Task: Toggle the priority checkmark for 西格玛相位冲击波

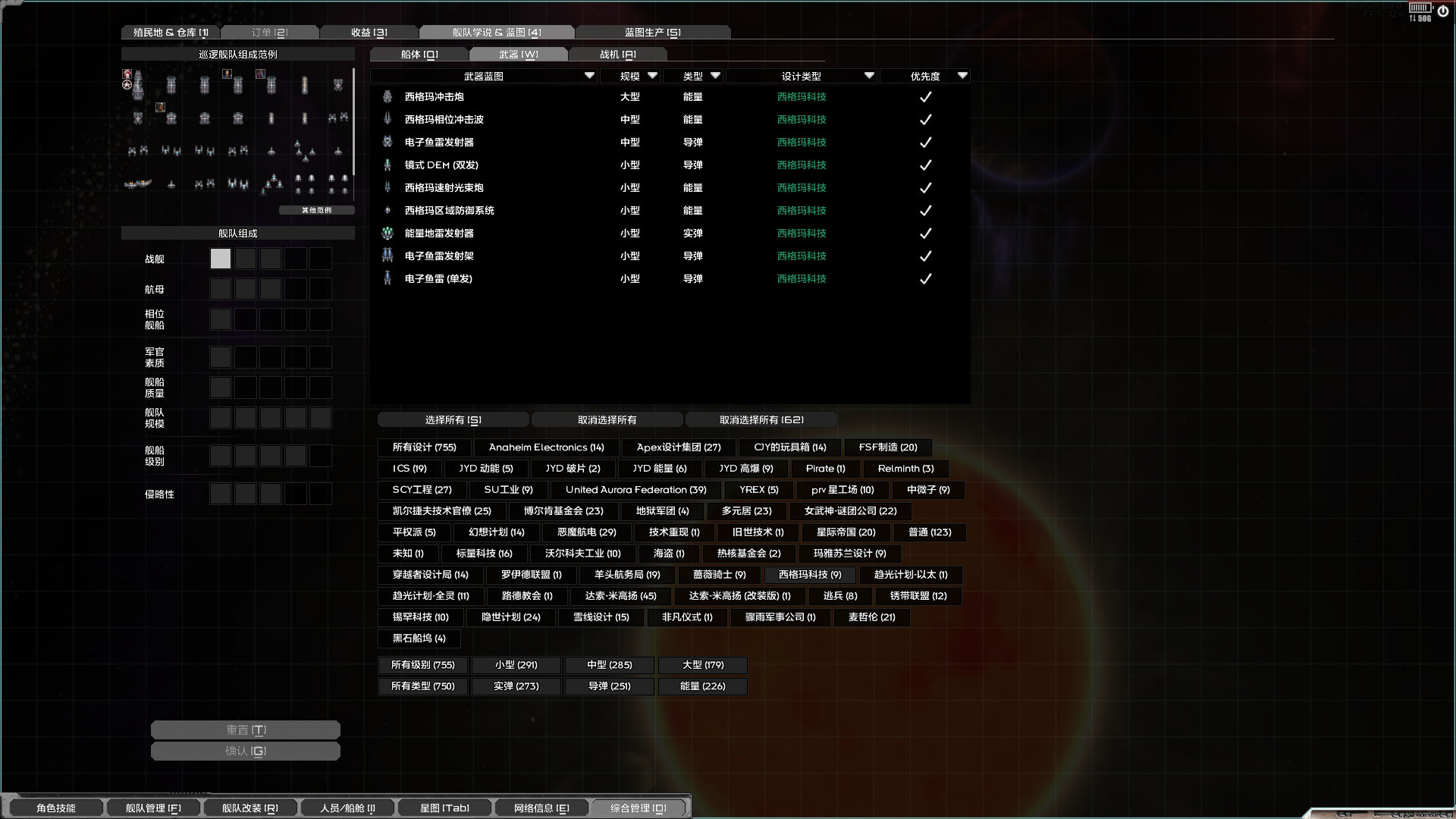Action: pyautogui.click(x=925, y=119)
